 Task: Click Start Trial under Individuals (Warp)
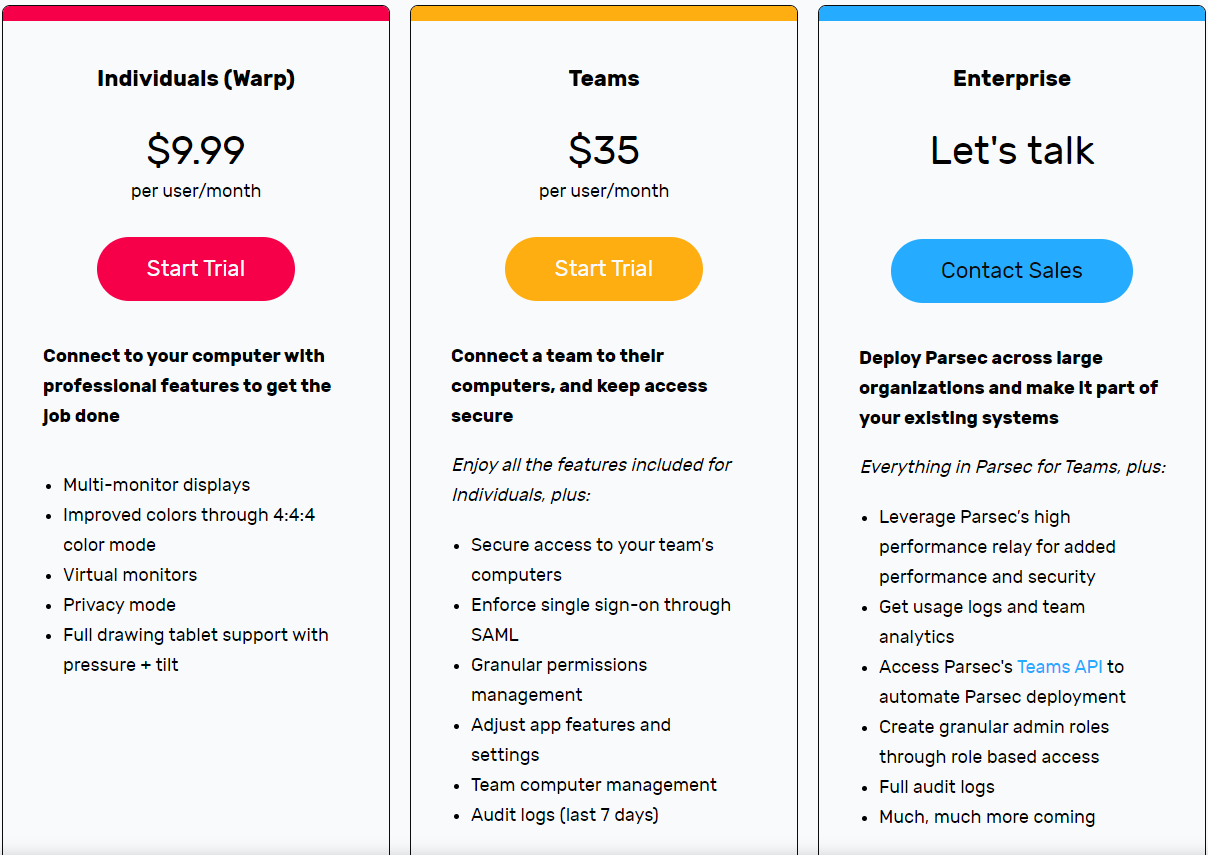(196, 269)
